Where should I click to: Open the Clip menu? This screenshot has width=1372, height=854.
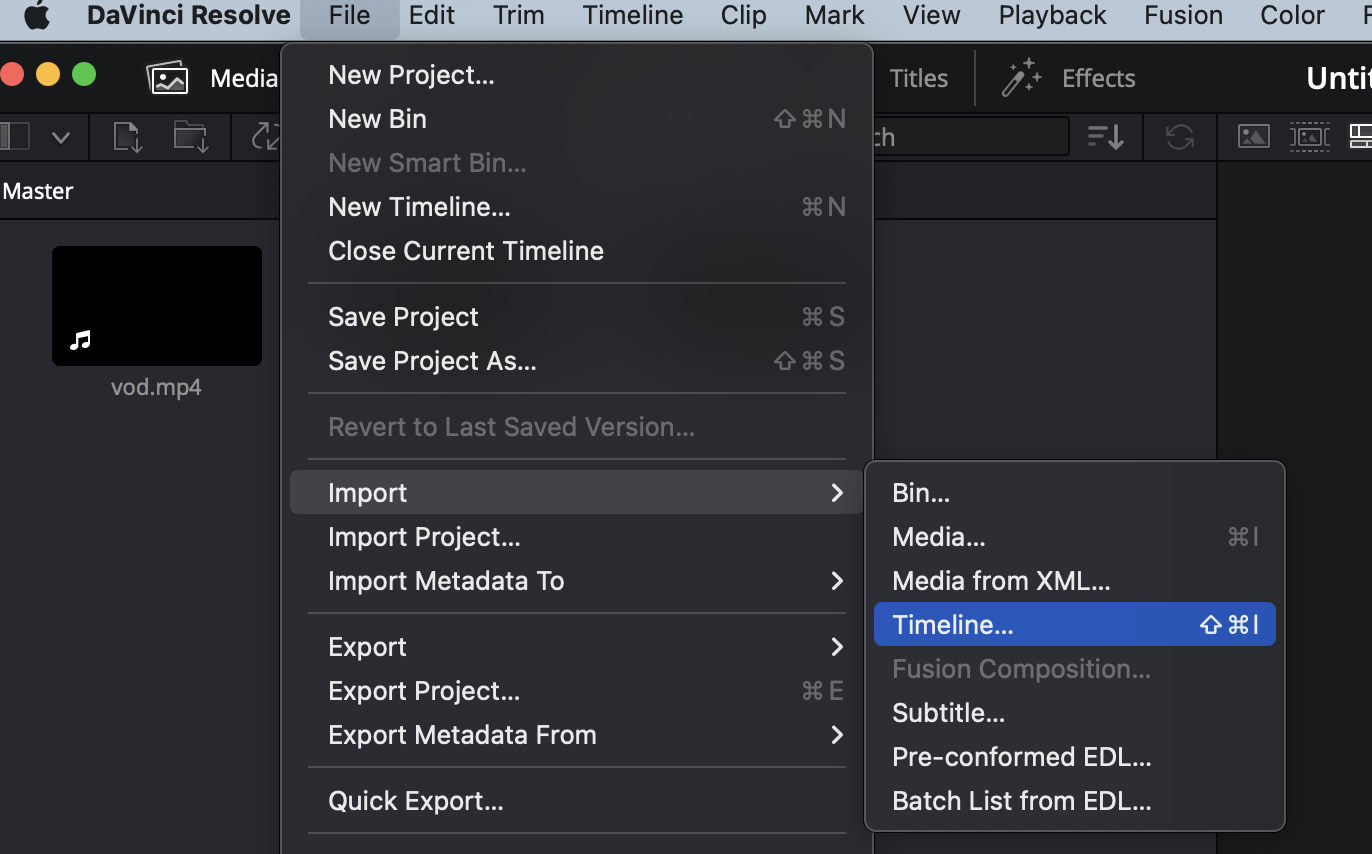tap(744, 16)
